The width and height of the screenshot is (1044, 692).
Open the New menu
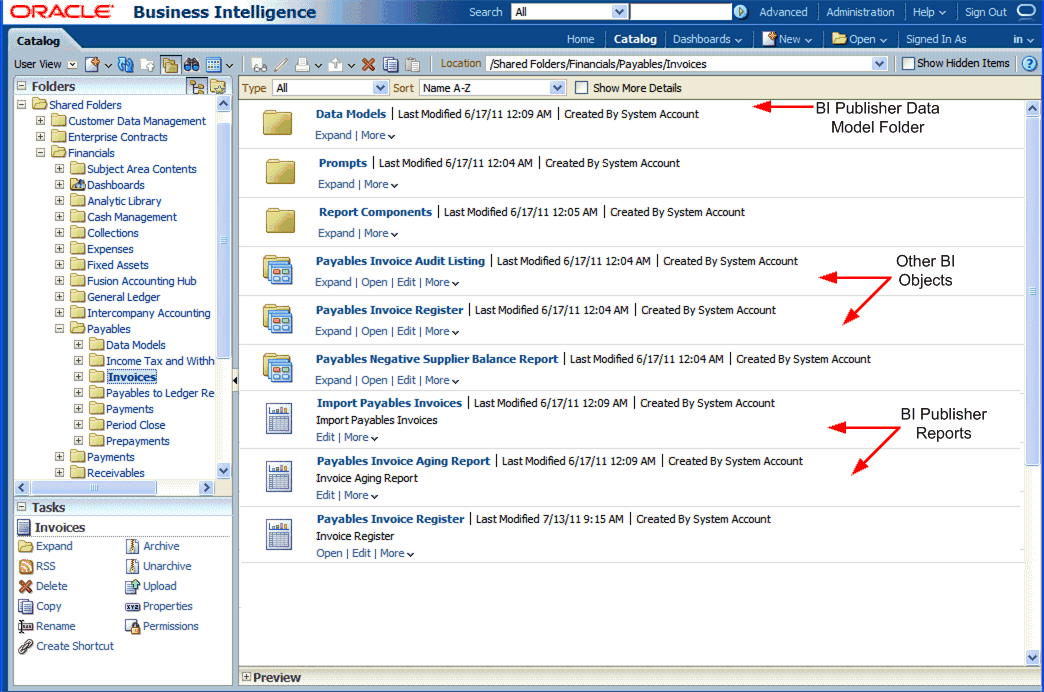point(788,39)
